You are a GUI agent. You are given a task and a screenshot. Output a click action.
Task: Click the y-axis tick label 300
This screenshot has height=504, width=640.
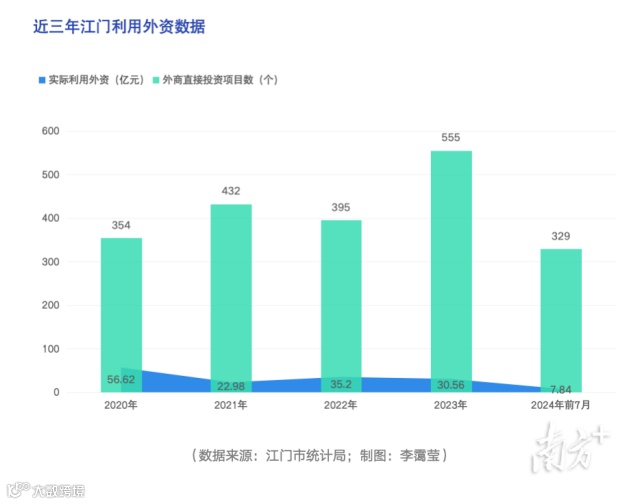coord(51,262)
